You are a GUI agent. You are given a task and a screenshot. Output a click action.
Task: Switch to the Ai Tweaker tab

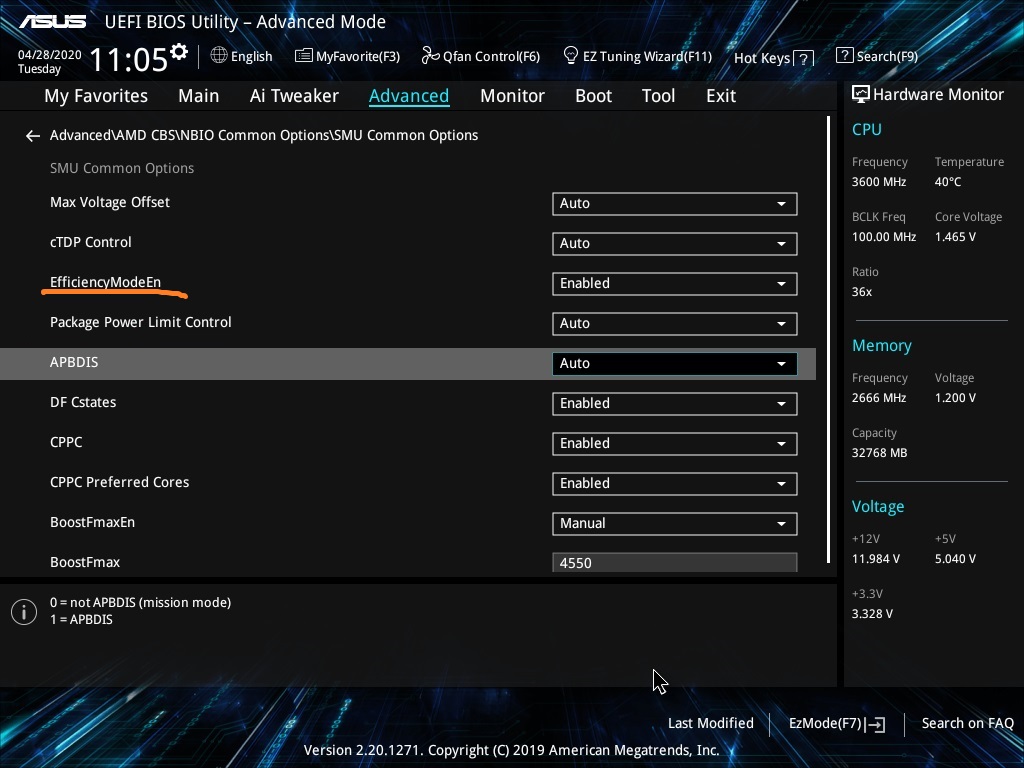tap(294, 96)
